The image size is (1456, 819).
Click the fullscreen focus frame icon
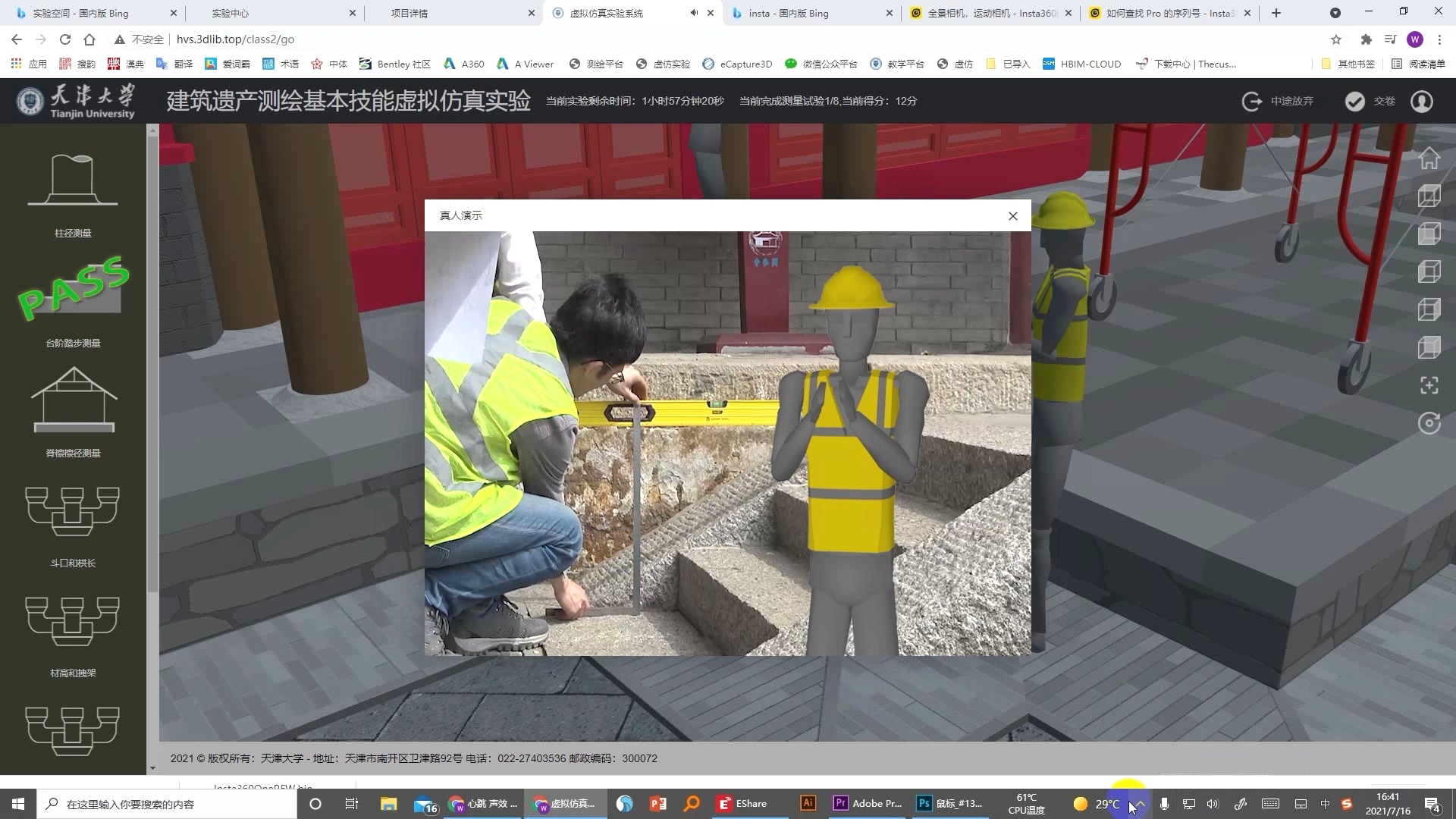pyautogui.click(x=1429, y=385)
